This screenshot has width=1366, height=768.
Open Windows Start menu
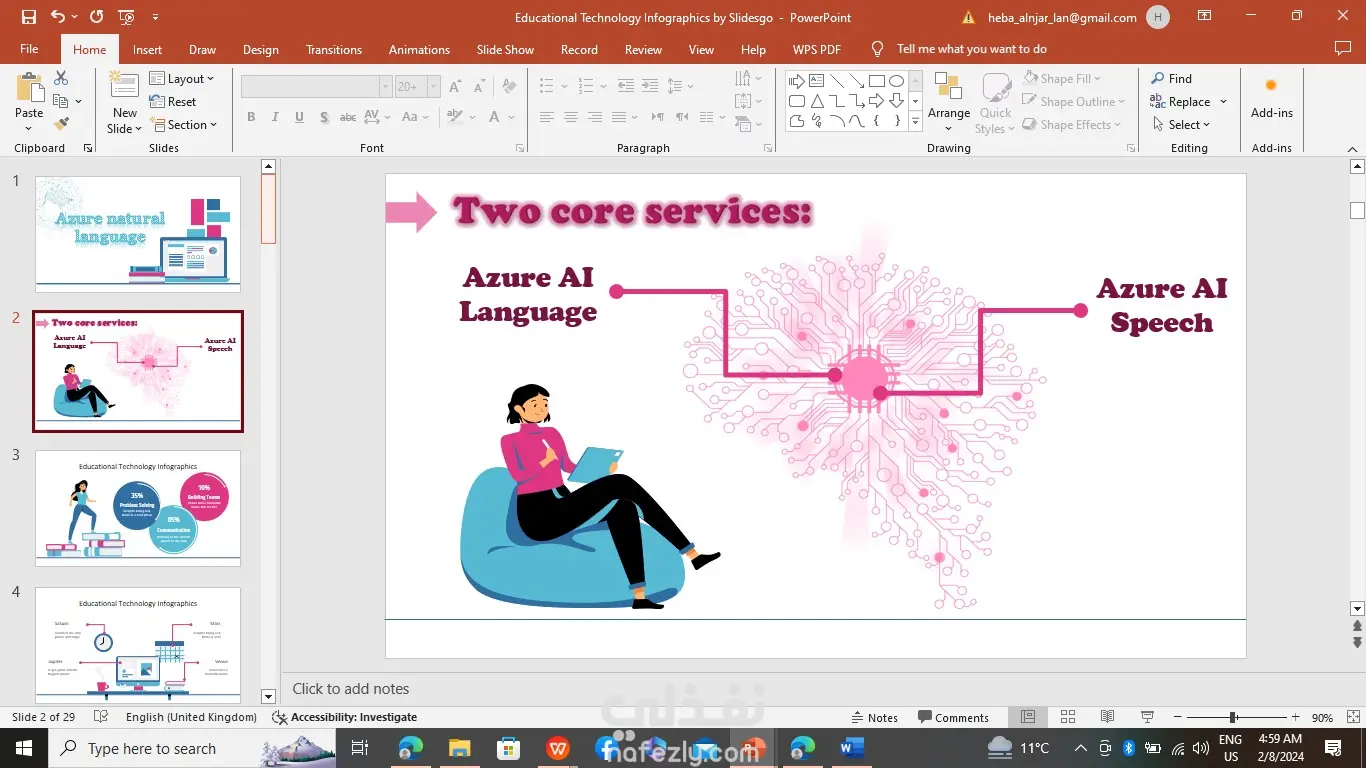tap(23, 748)
